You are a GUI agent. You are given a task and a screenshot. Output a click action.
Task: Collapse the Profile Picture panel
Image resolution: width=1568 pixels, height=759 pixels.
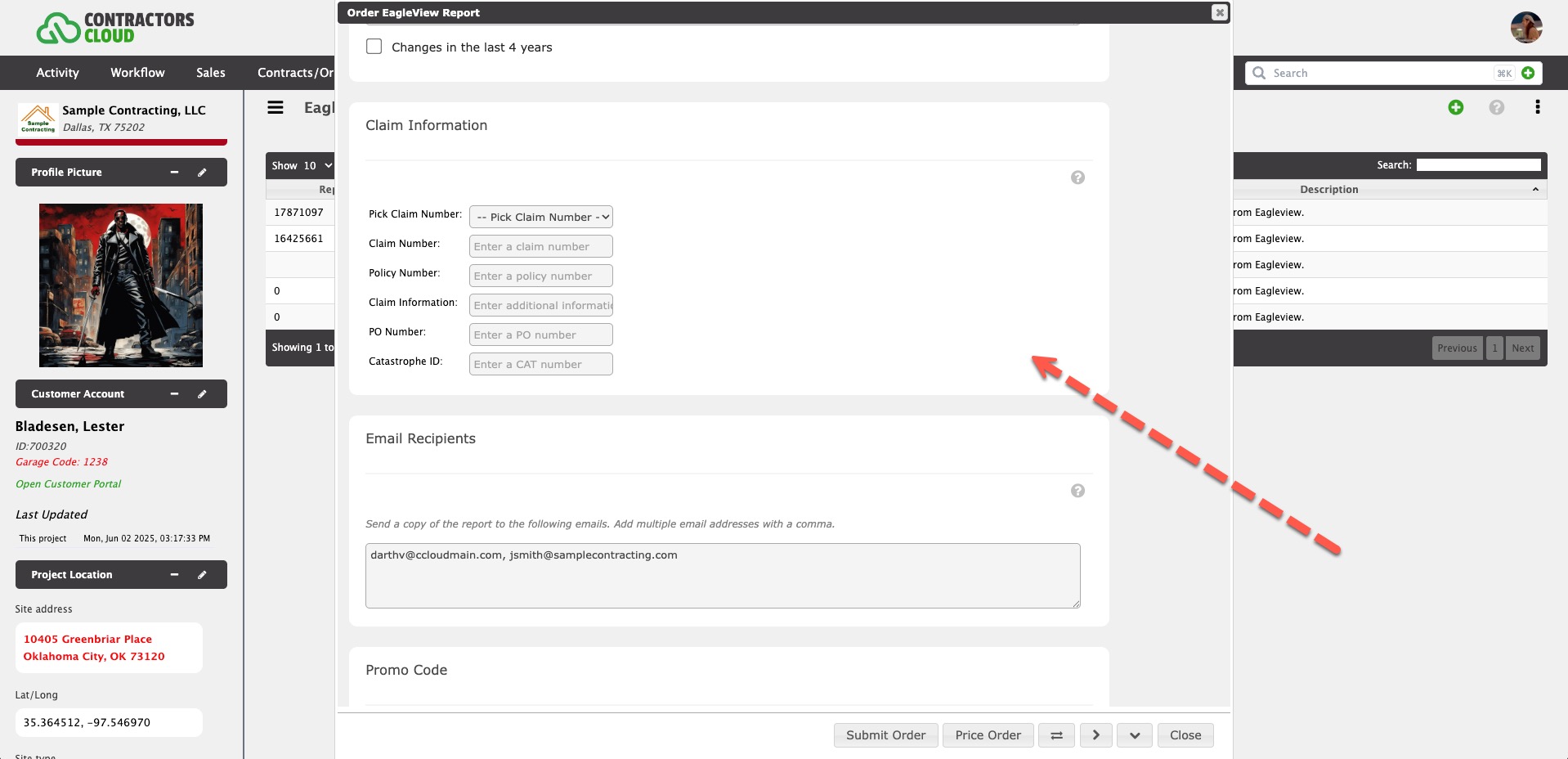(x=174, y=173)
